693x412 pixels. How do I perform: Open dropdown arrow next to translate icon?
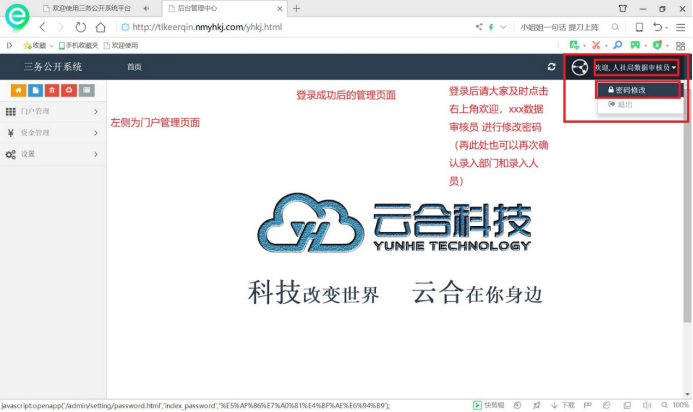[584, 46]
